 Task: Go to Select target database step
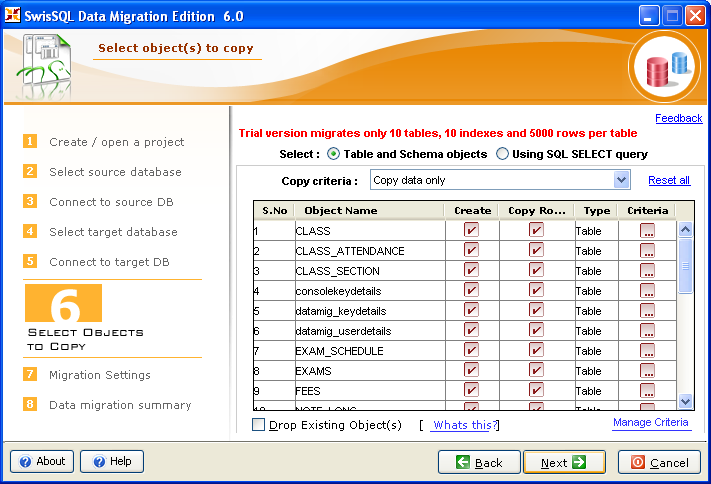[113, 232]
